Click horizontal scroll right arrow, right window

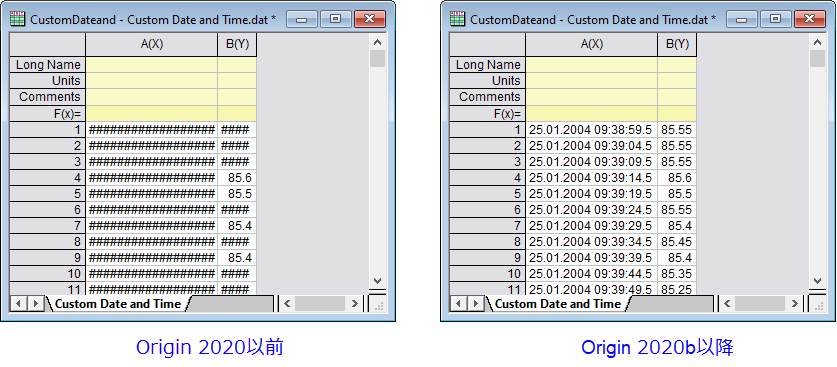coord(794,304)
